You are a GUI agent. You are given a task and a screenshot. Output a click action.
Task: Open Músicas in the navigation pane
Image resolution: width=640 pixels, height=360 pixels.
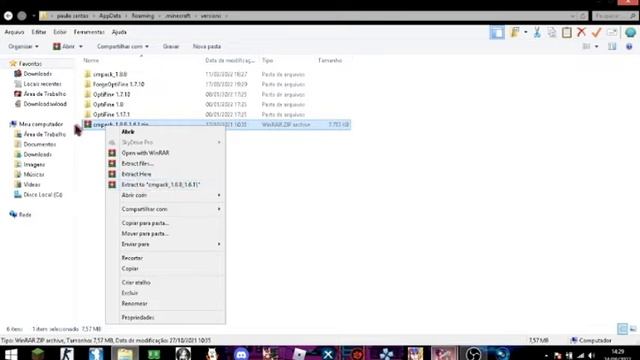click(x=33, y=174)
